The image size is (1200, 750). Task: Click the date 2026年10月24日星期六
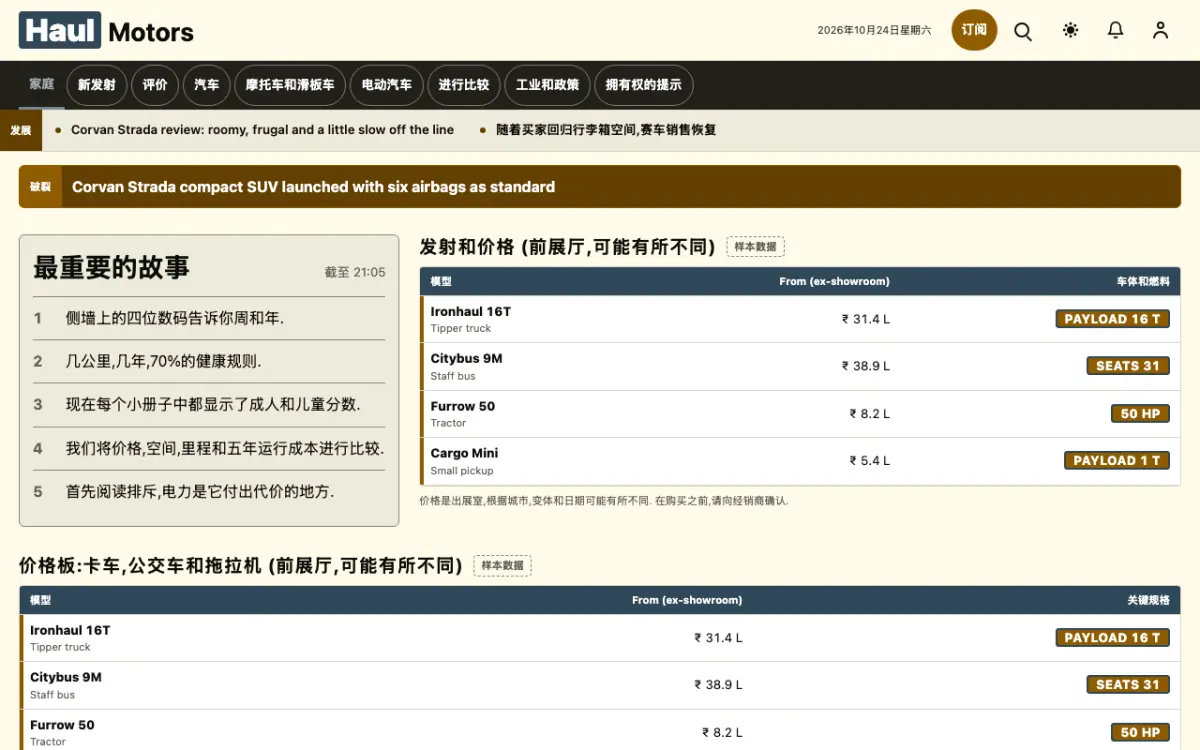[x=874, y=31]
